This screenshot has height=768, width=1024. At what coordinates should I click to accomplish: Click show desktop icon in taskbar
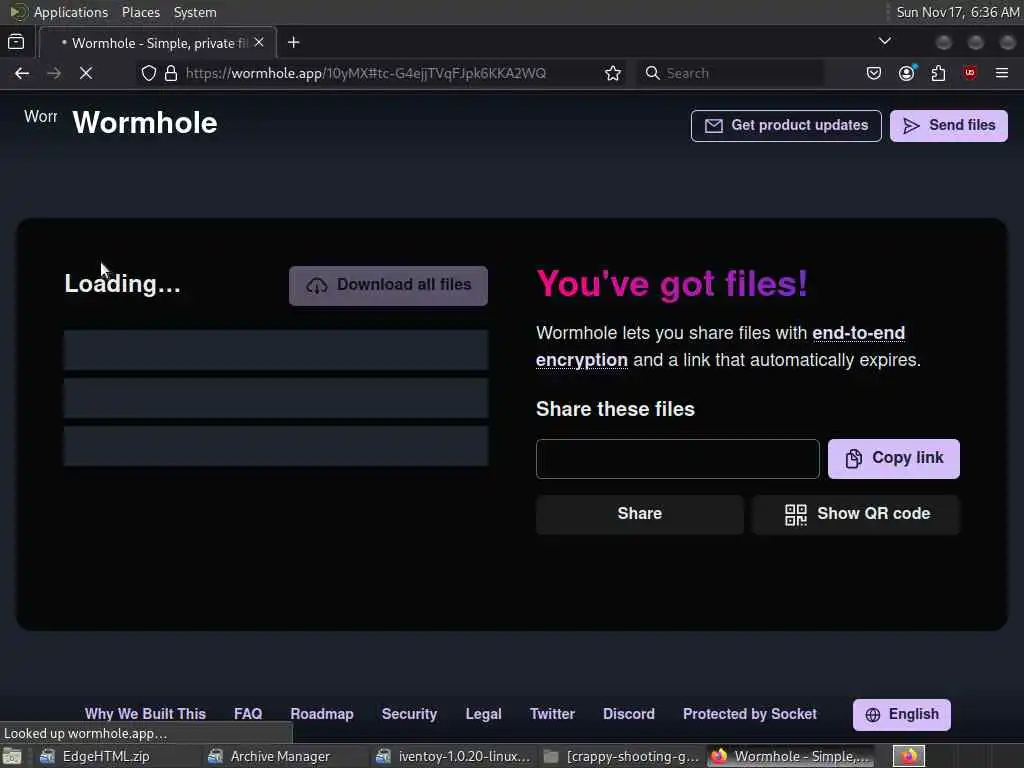tap(12, 756)
